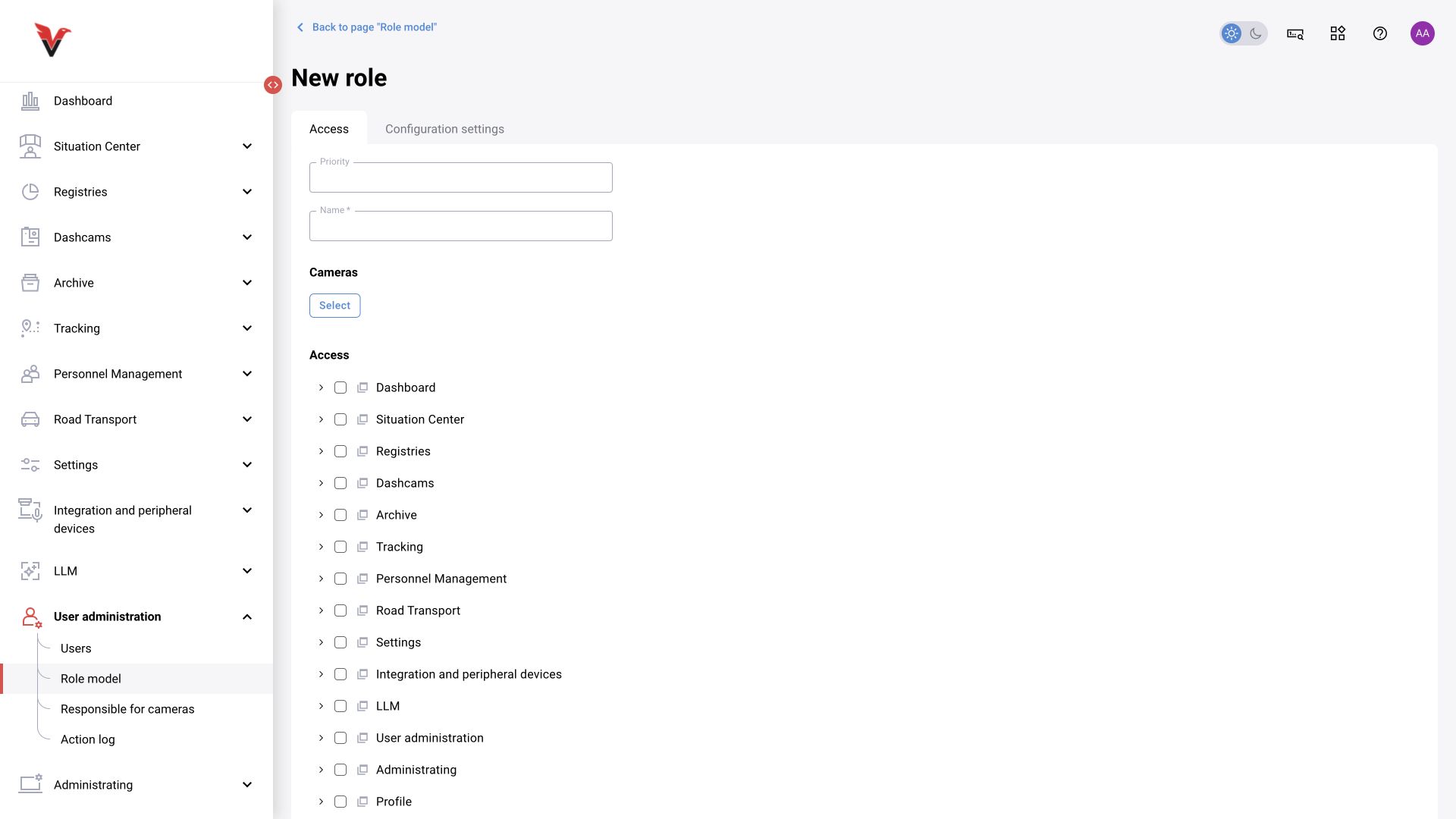Click the red V logo
Viewport: 1456px width, 819px height.
52,39
